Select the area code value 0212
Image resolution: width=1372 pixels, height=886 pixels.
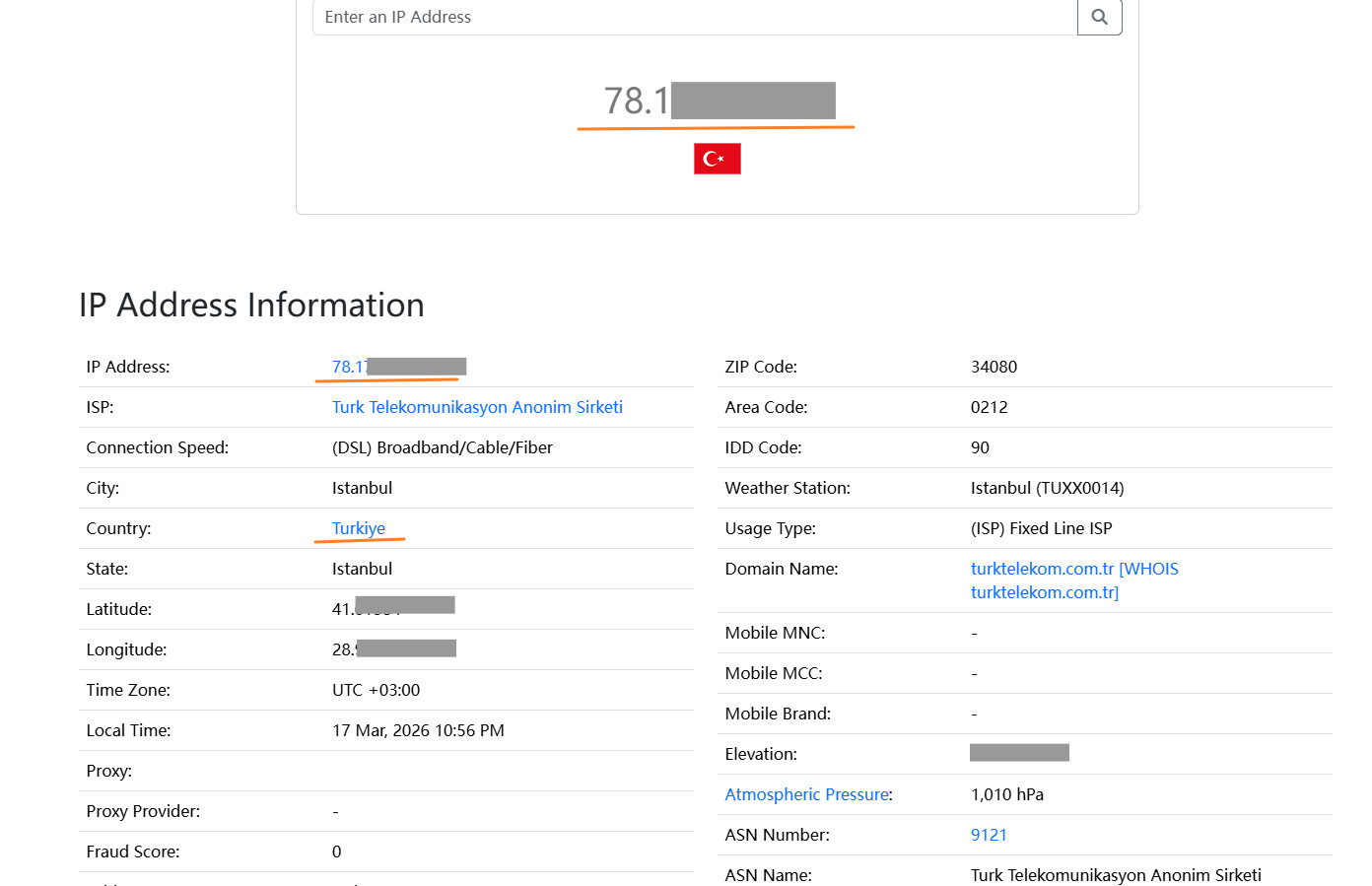click(989, 407)
